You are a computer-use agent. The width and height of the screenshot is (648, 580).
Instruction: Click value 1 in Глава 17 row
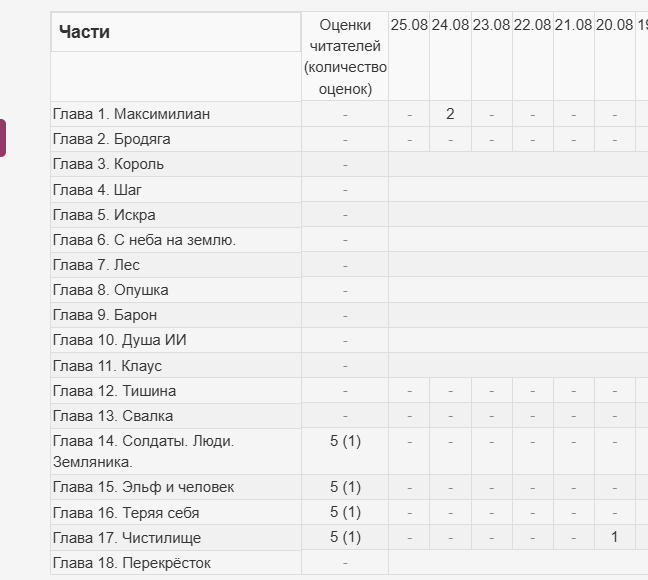(x=615, y=537)
